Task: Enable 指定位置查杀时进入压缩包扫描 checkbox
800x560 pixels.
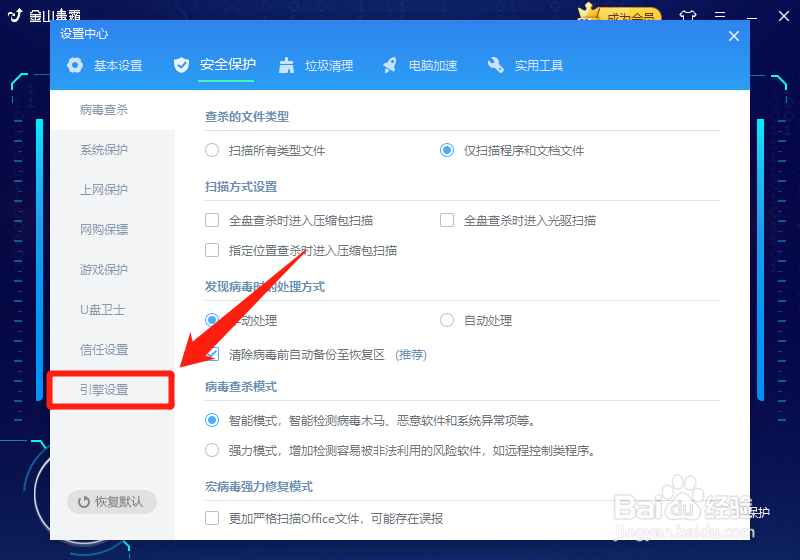Action: point(212,250)
